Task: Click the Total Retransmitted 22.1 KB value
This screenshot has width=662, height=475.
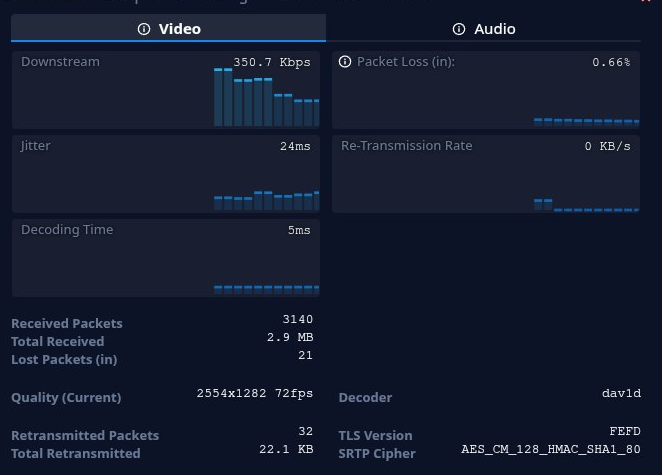Action: pos(286,449)
